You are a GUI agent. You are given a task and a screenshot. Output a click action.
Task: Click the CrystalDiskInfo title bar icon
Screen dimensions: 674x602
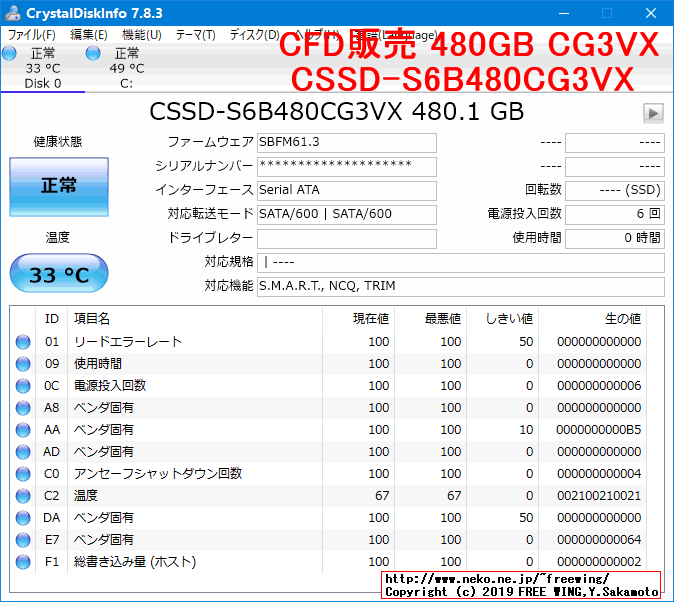pyautogui.click(x=13, y=13)
